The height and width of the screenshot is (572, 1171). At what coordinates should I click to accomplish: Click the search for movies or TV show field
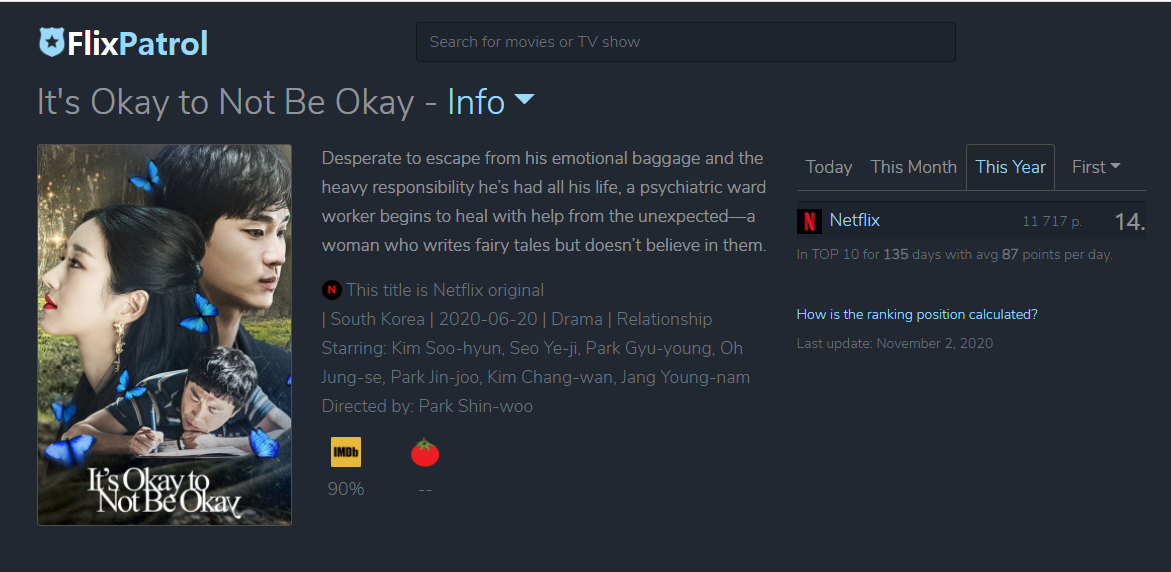pos(686,42)
